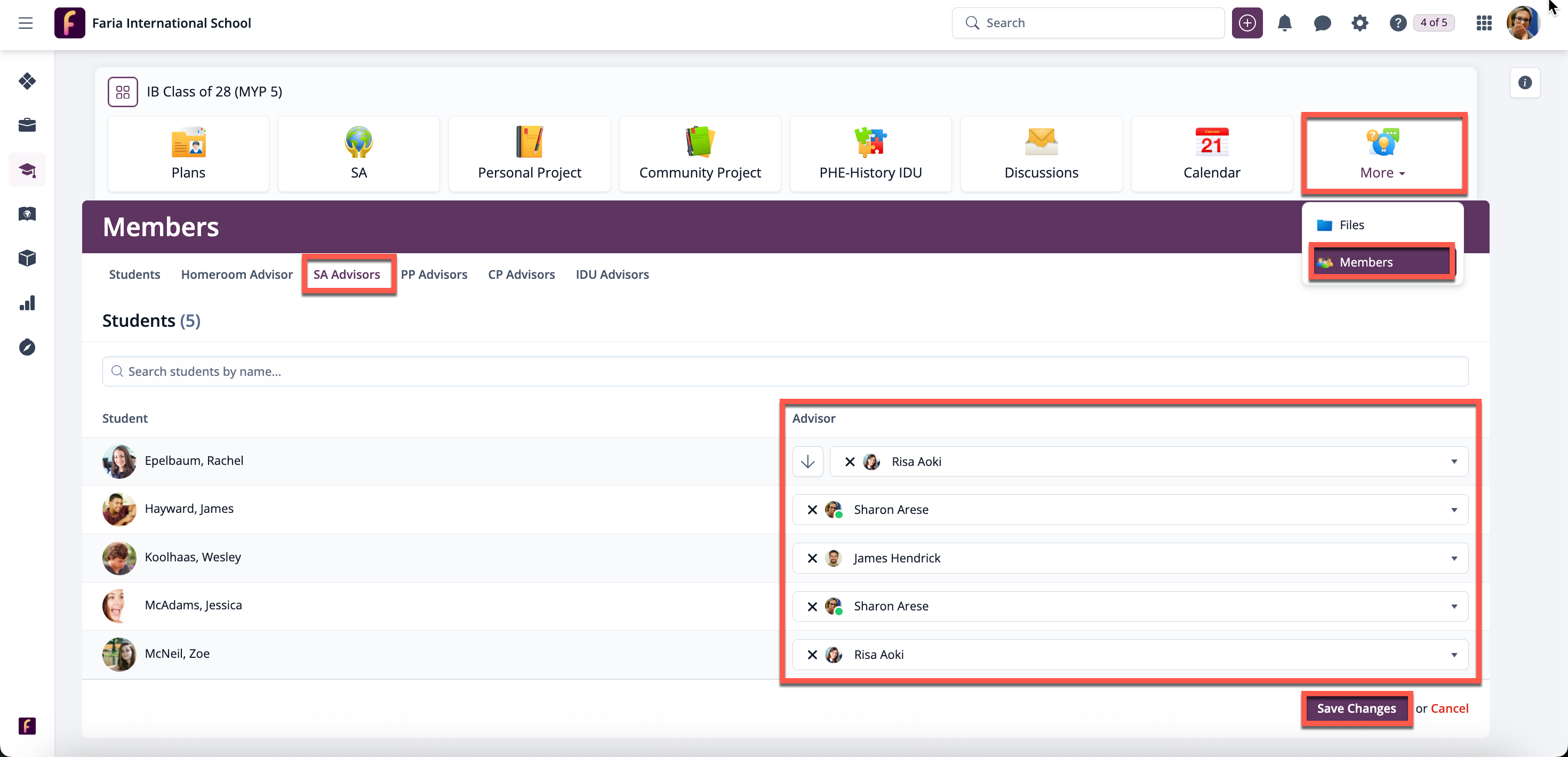Open the settings gear icon
The image size is (1568, 757).
(1359, 23)
